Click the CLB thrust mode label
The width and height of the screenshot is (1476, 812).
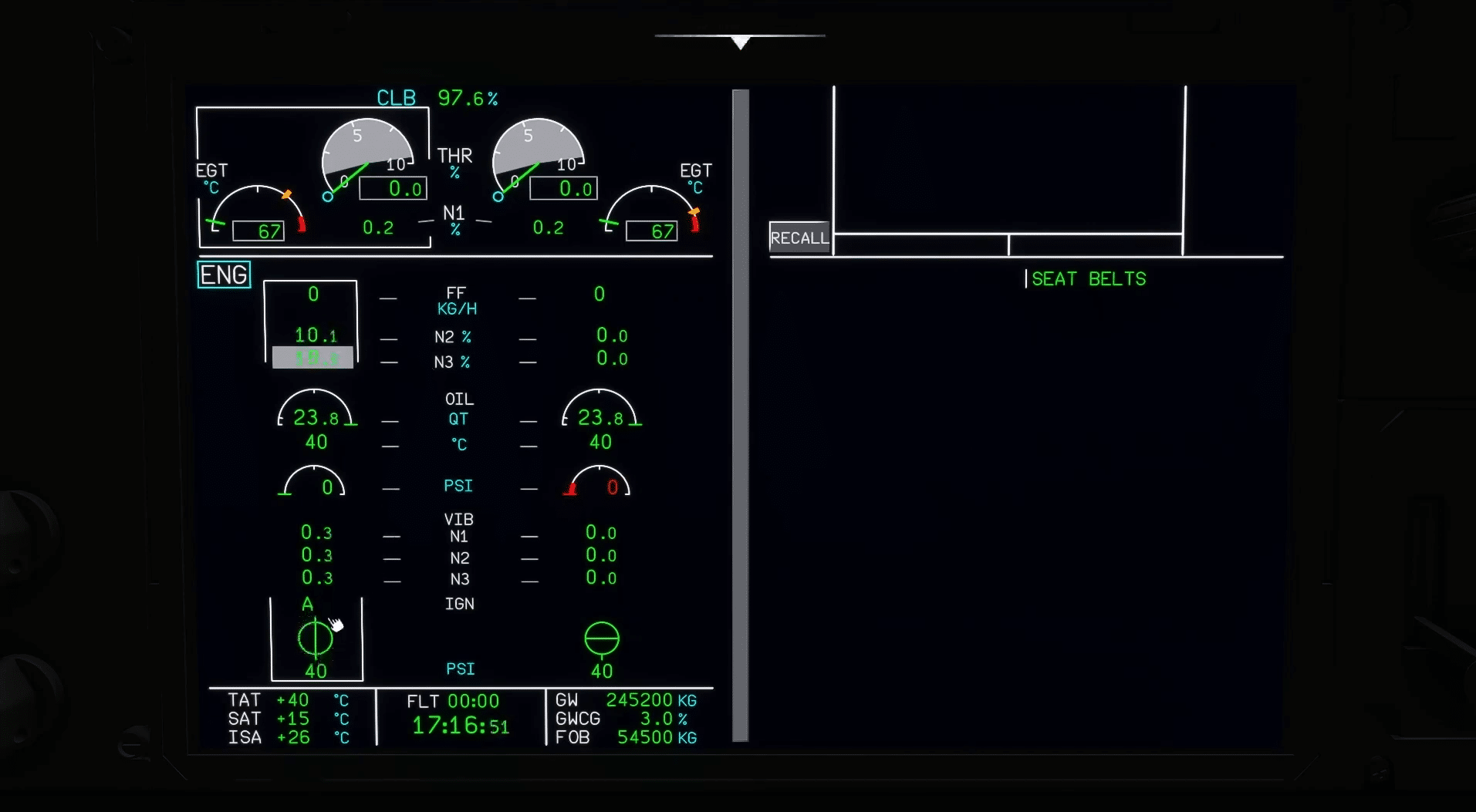coord(396,99)
